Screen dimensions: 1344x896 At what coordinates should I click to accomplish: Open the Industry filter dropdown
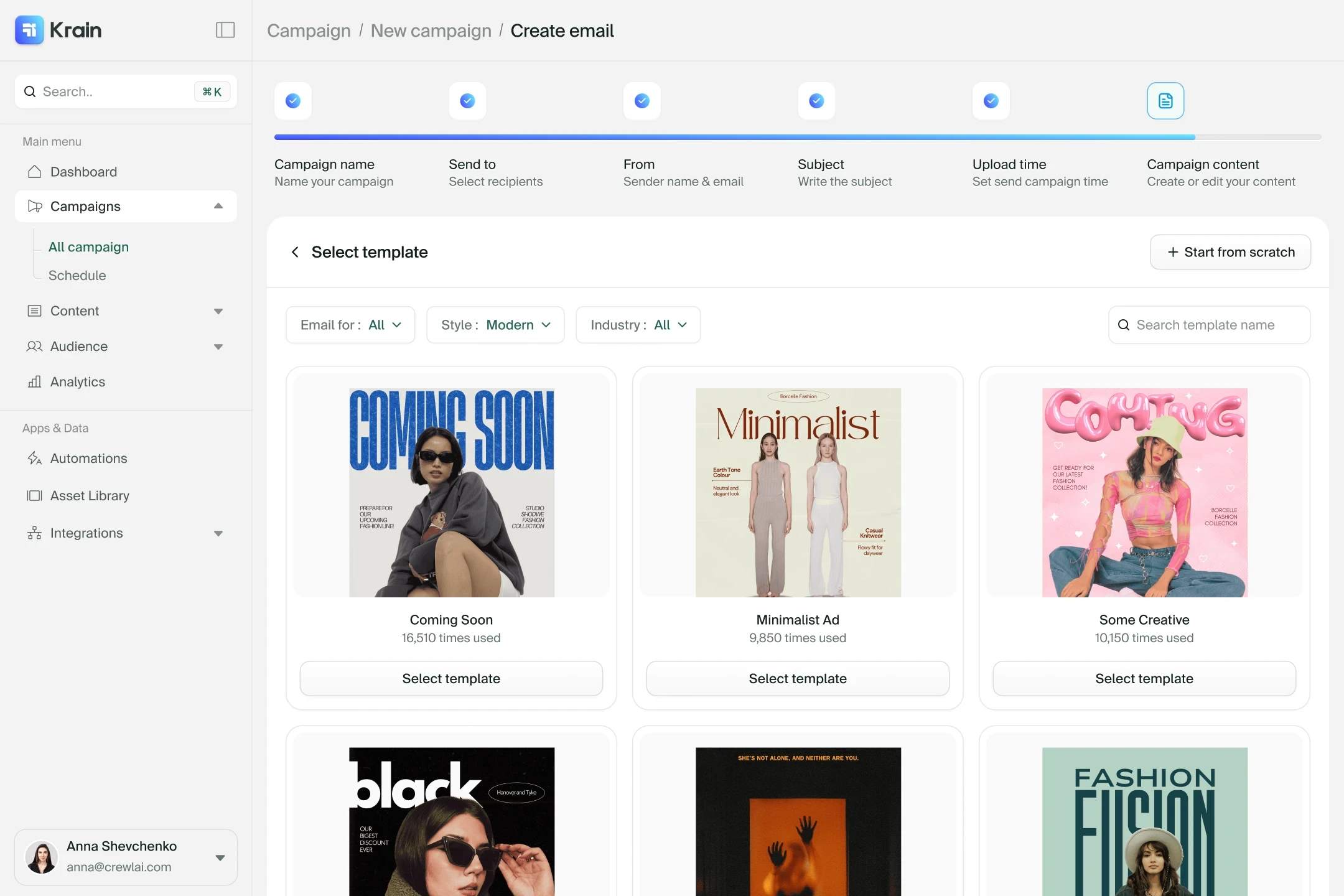coord(638,325)
